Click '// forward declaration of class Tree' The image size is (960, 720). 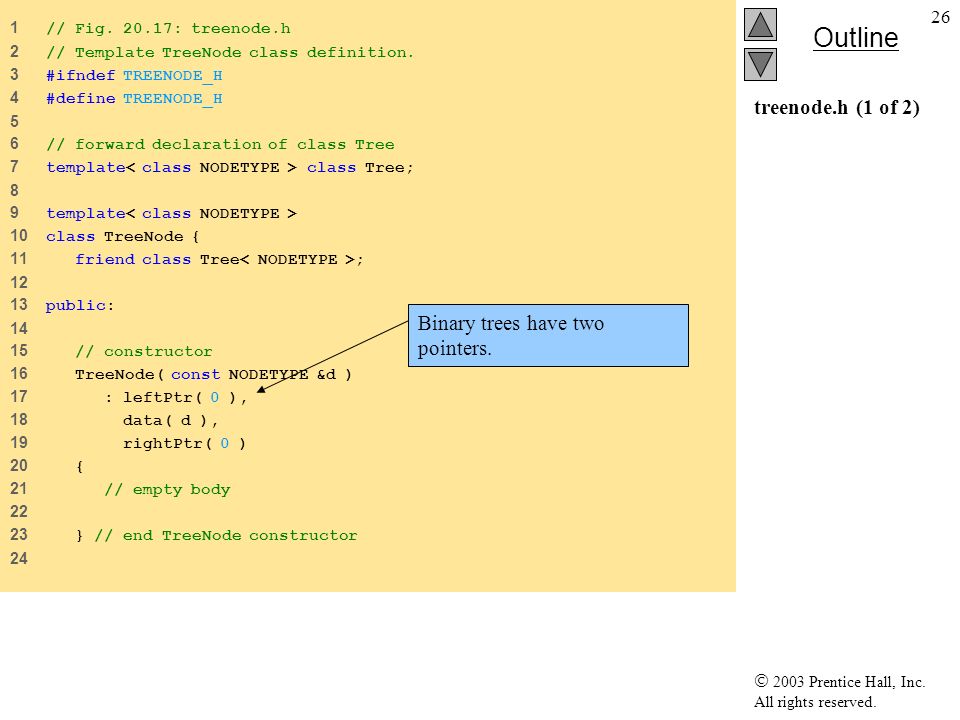coord(220,144)
